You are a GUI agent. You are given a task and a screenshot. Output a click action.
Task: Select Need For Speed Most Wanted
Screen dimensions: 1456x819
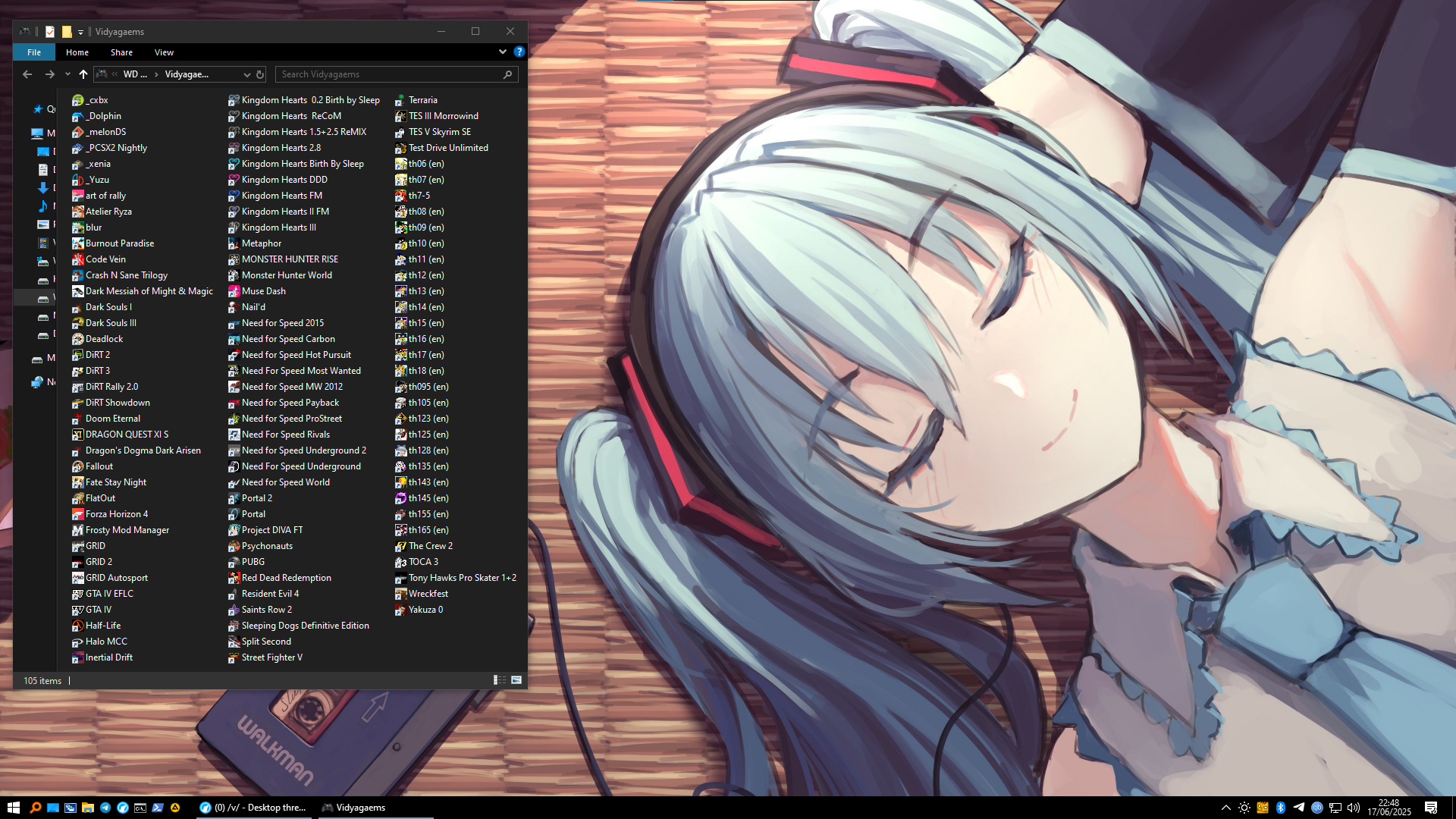(x=295, y=371)
